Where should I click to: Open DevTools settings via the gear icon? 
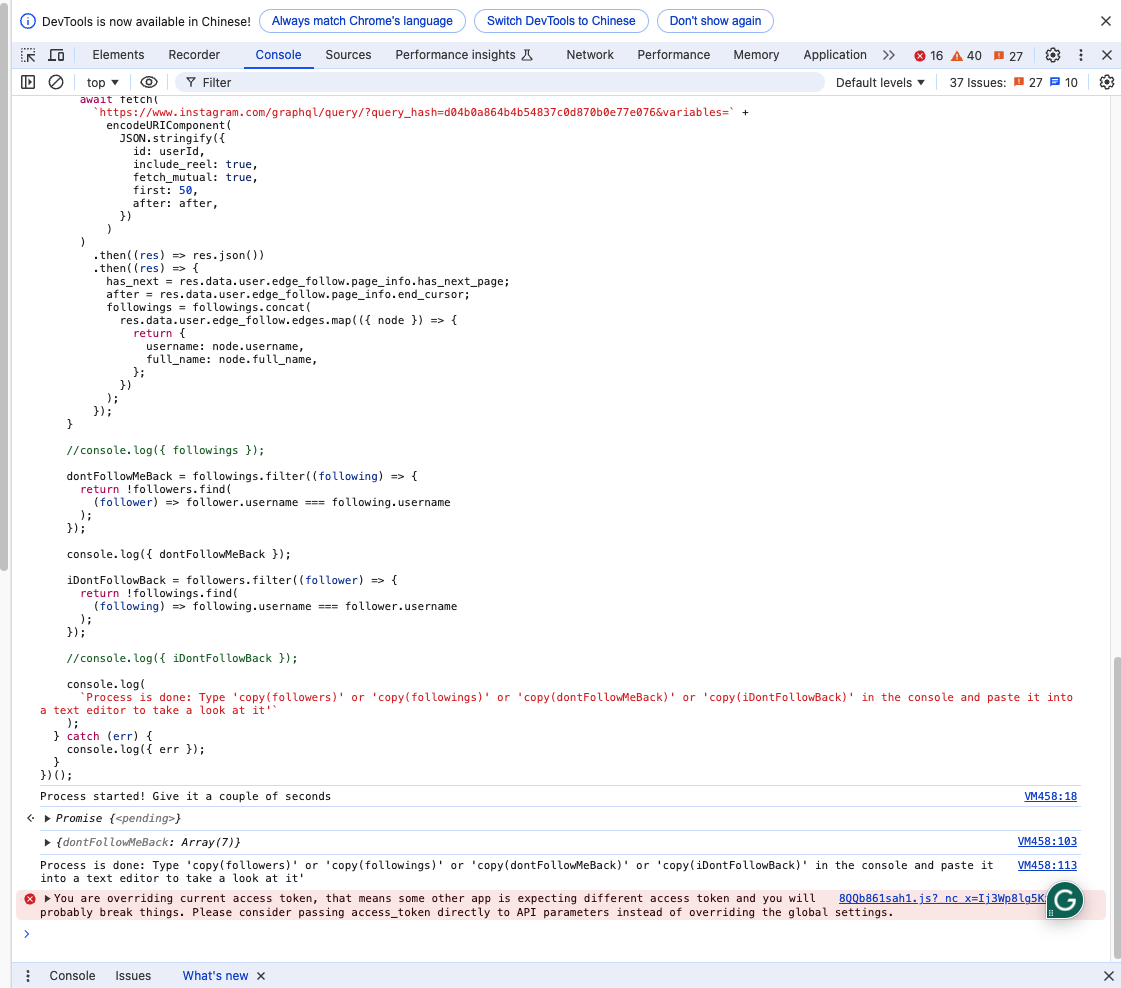(x=1053, y=55)
